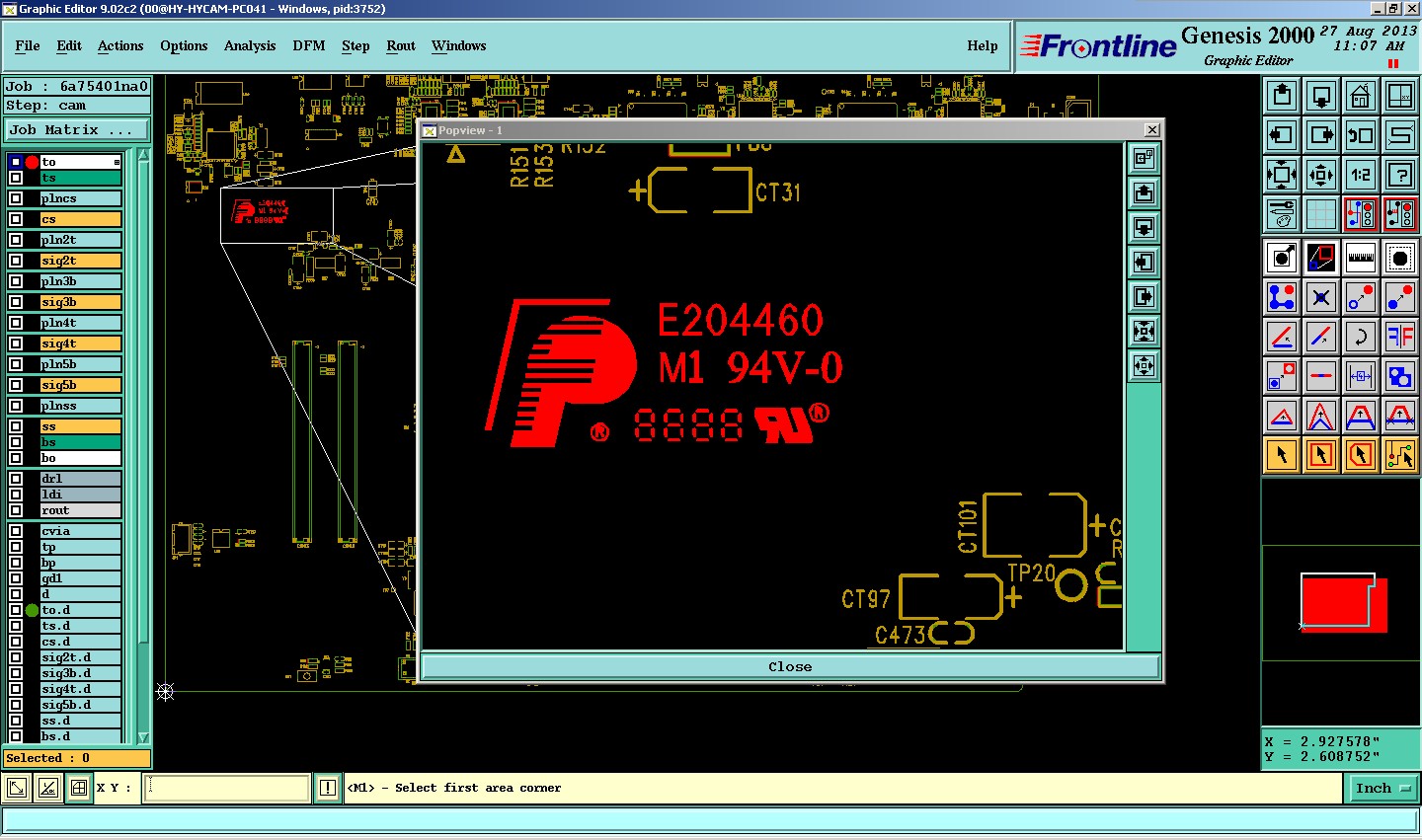1422x840 pixels.
Task: Select the sig4t.d layer name
Action: click(x=80, y=689)
